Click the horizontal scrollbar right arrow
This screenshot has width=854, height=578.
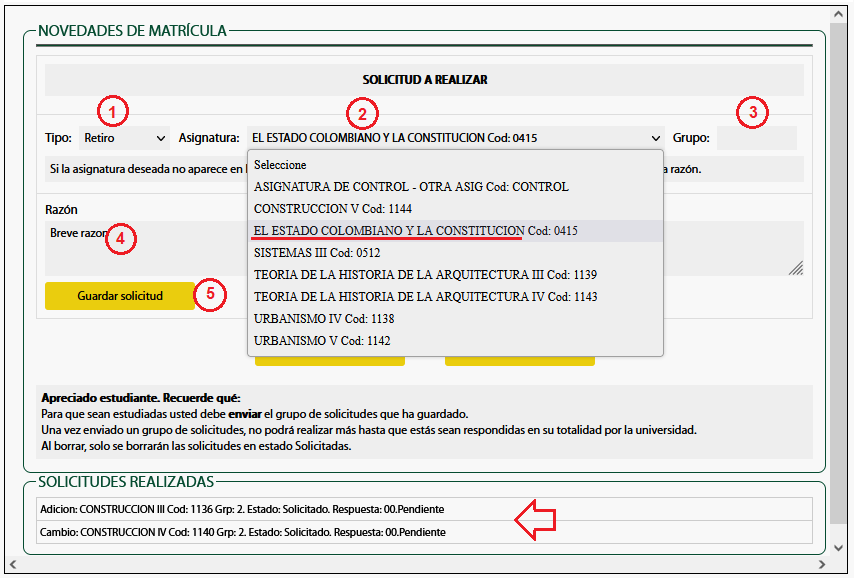(822, 564)
